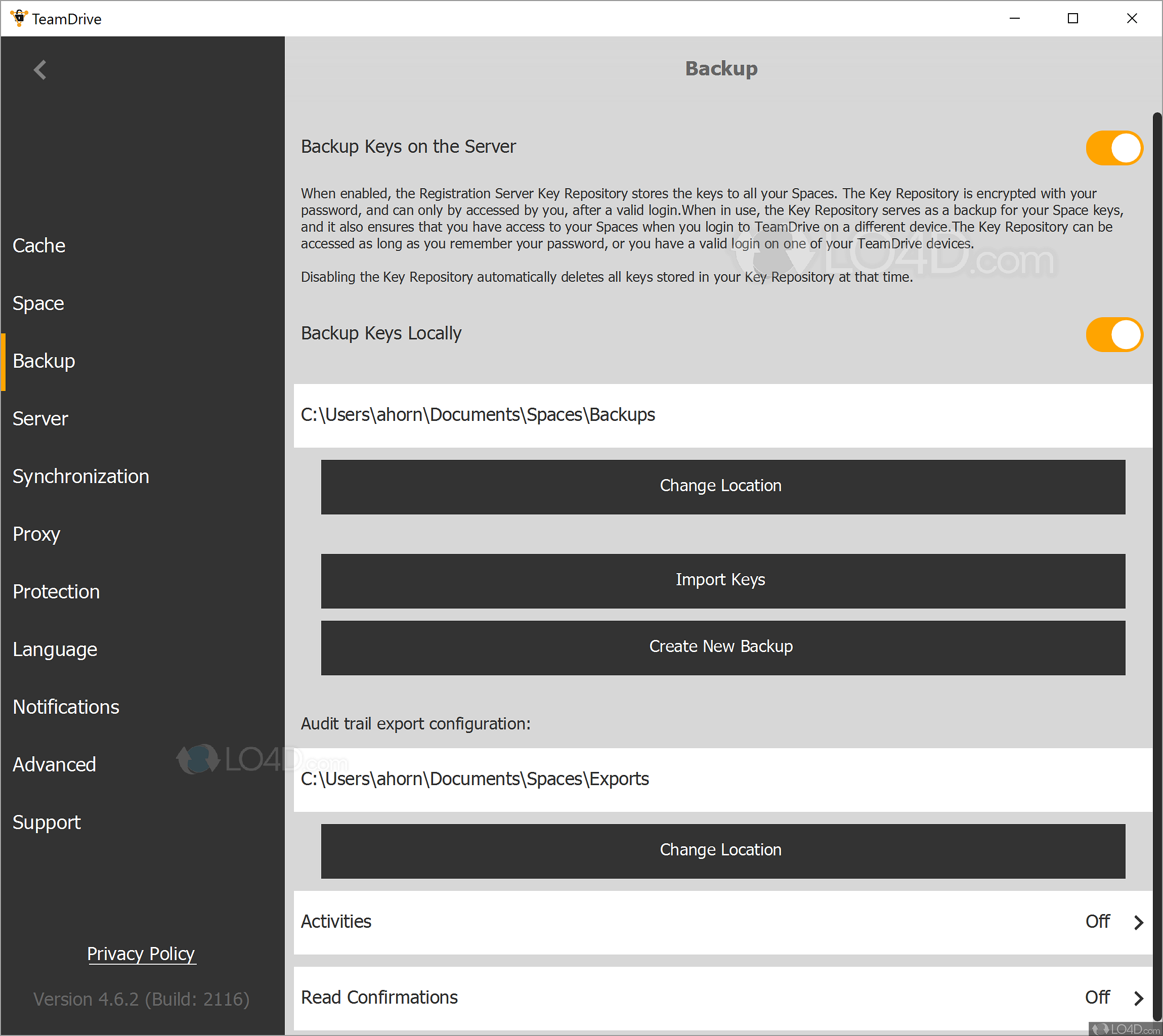Select the Proxy settings section
1163x1036 pixels.
click(36, 534)
